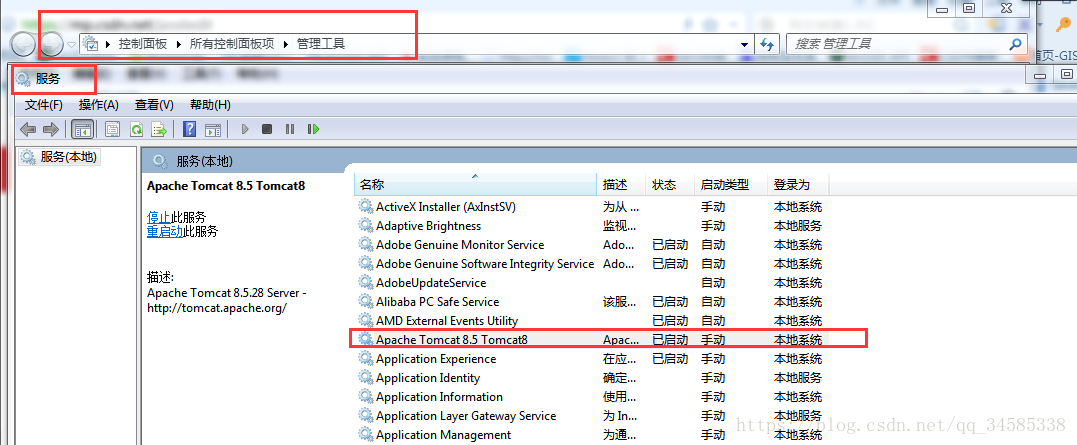Open the 查看(V) menu

[x=154, y=105]
